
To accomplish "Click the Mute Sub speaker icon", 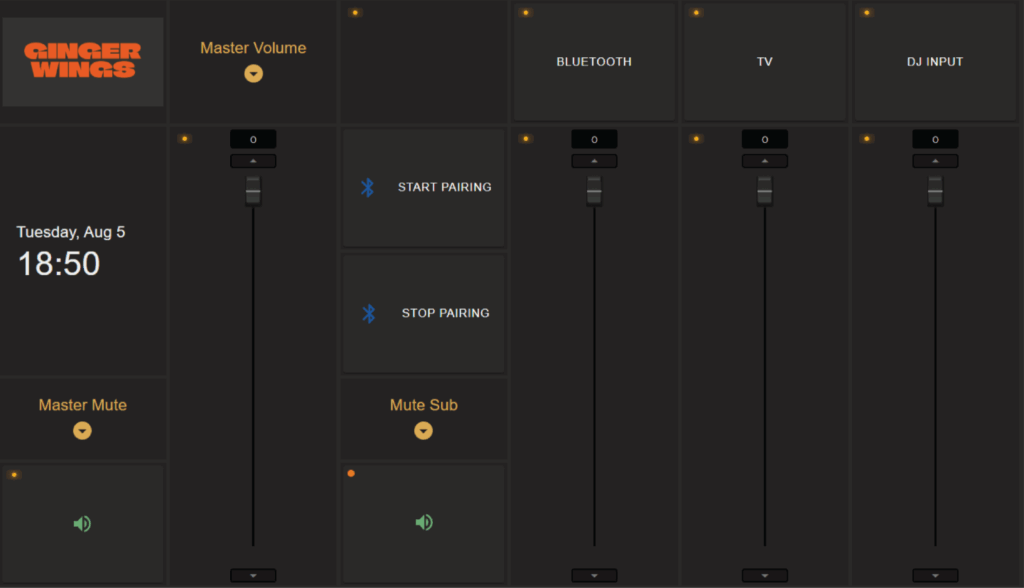I will coord(424,522).
